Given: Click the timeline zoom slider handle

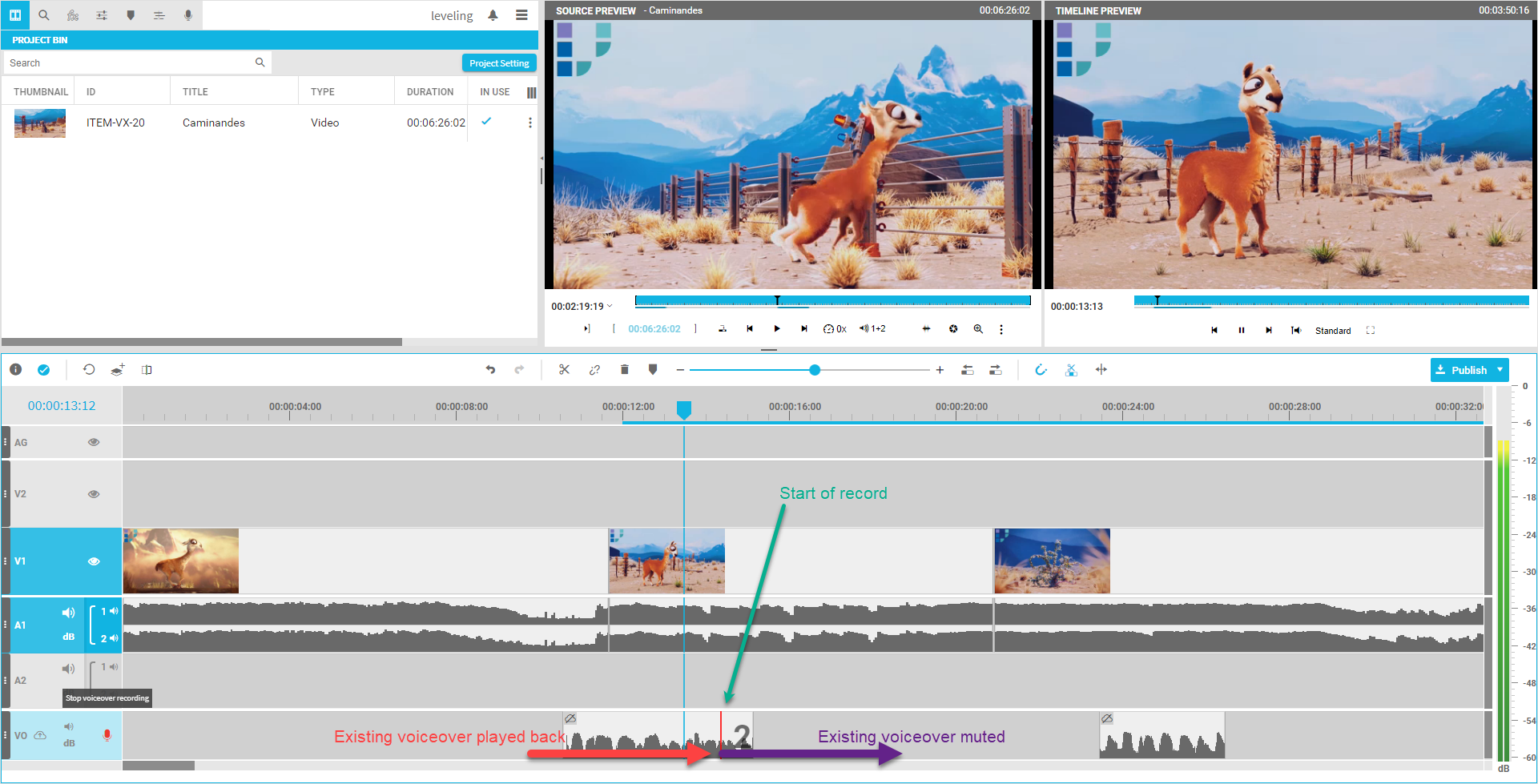Looking at the screenshot, I should coord(815,370).
